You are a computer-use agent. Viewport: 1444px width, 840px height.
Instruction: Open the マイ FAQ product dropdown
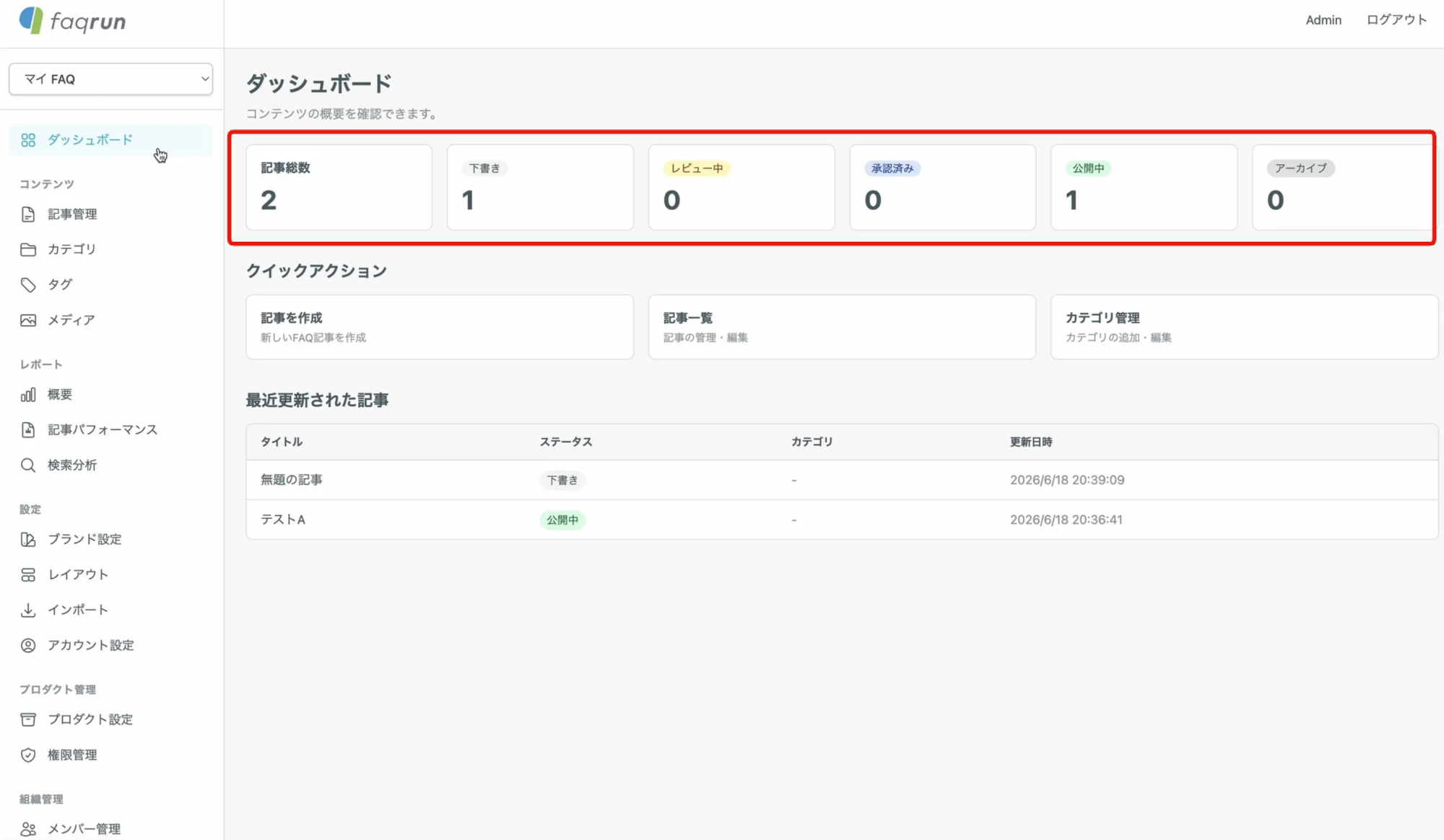coord(110,79)
